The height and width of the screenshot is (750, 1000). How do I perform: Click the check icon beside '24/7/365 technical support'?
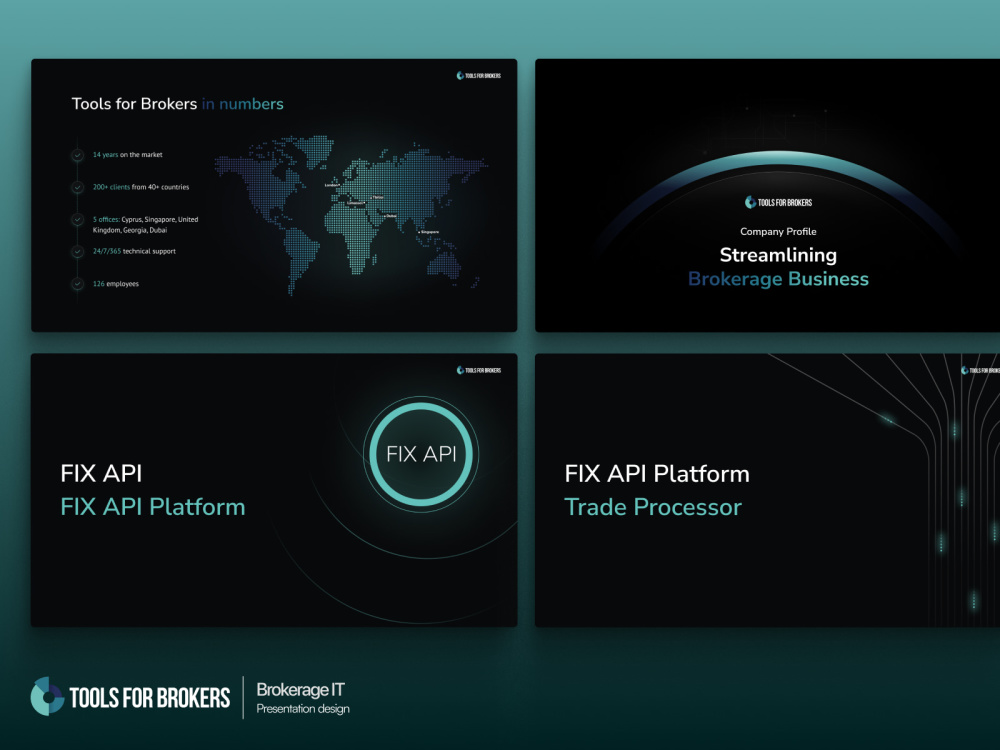pyautogui.click(x=77, y=251)
